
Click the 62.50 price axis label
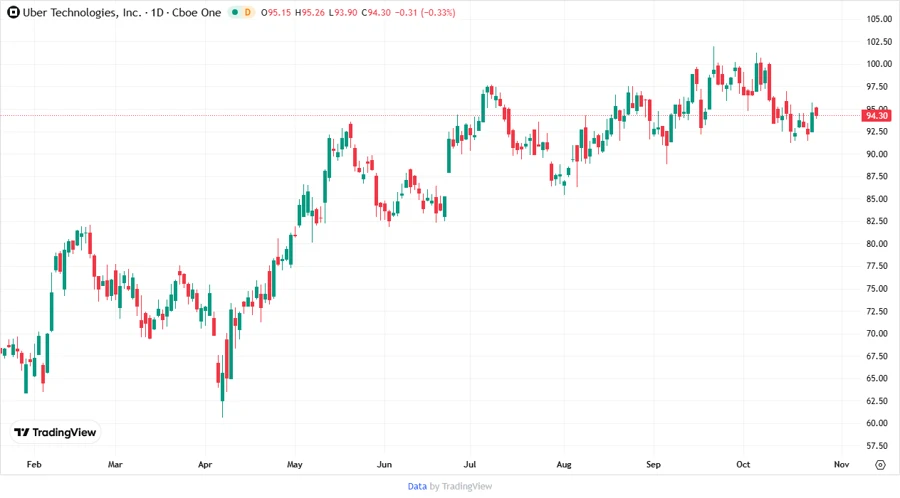coord(879,401)
